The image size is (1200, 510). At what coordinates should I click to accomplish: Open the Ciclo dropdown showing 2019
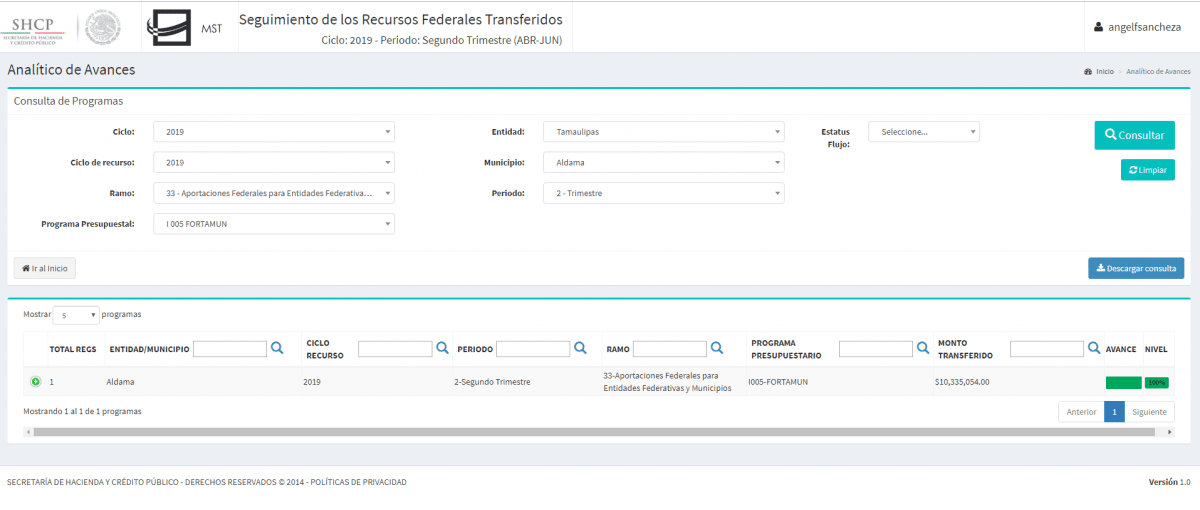[x=273, y=132]
